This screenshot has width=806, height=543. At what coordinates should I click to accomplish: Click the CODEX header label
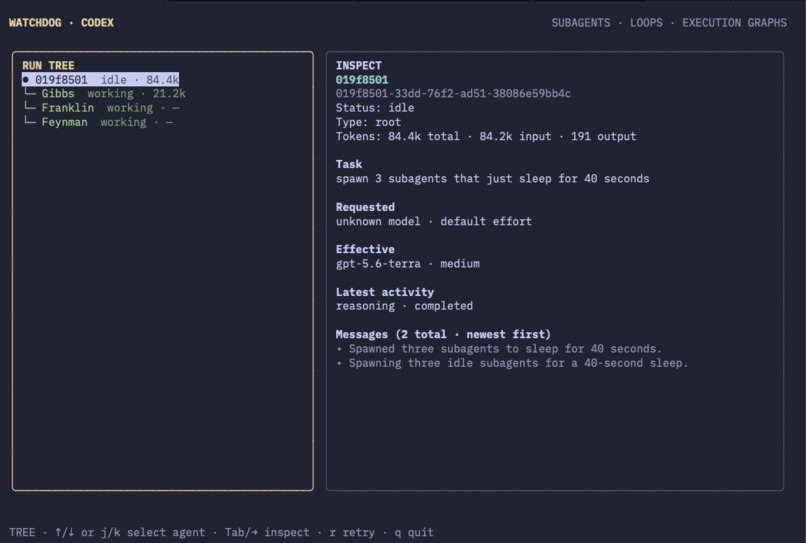point(97,23)
